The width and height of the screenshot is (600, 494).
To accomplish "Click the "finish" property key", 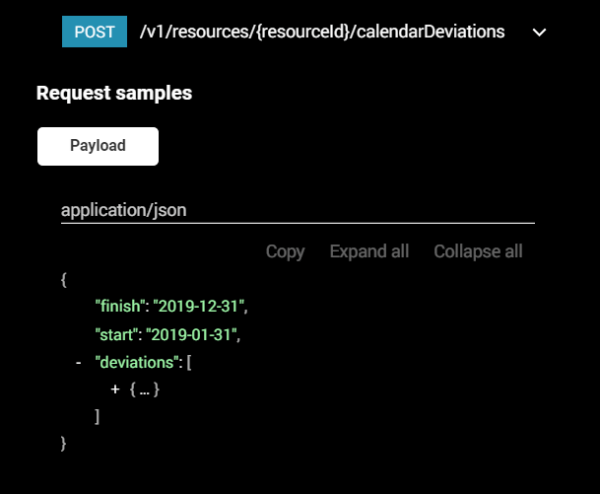I will tap(120, 306).
